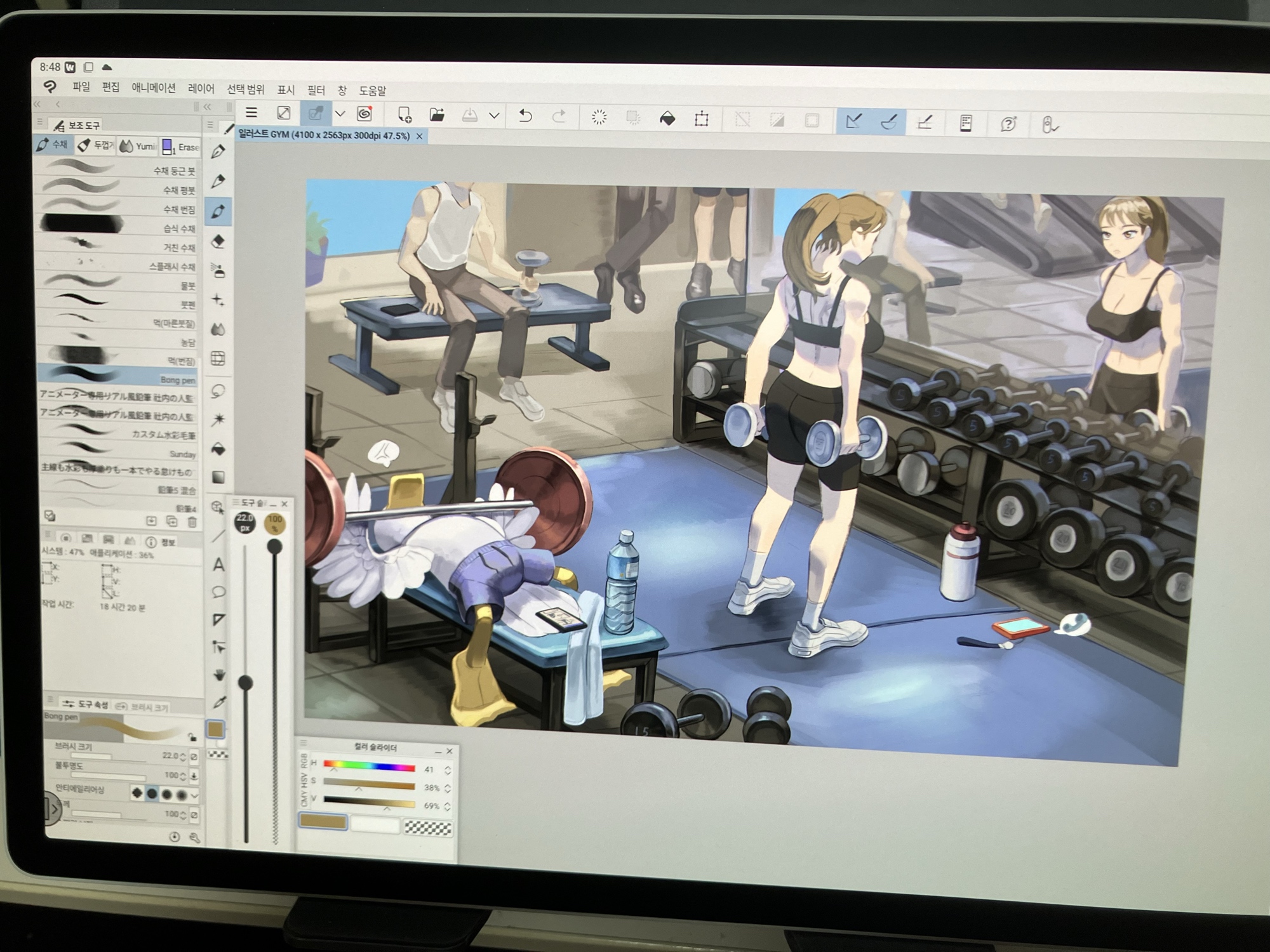Screen dimensions: 1270x952
Task: Open dropdown arrow next to save icon
Action: pyautogui.click(x=494, y=116)
